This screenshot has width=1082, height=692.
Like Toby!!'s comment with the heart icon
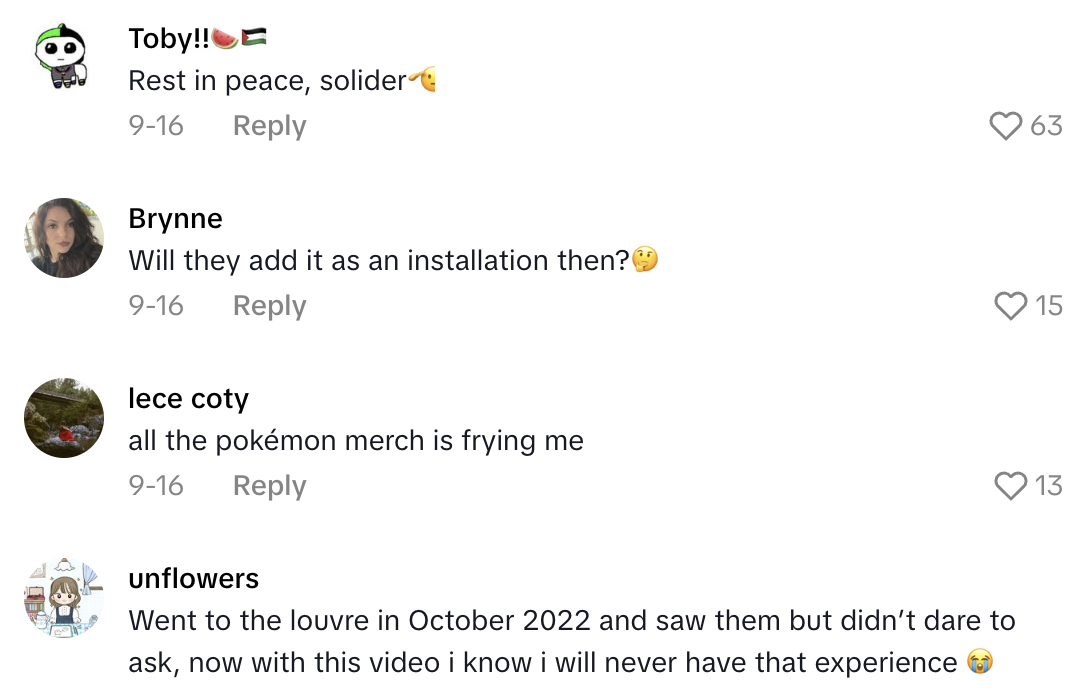click(x=1008, y=125)
